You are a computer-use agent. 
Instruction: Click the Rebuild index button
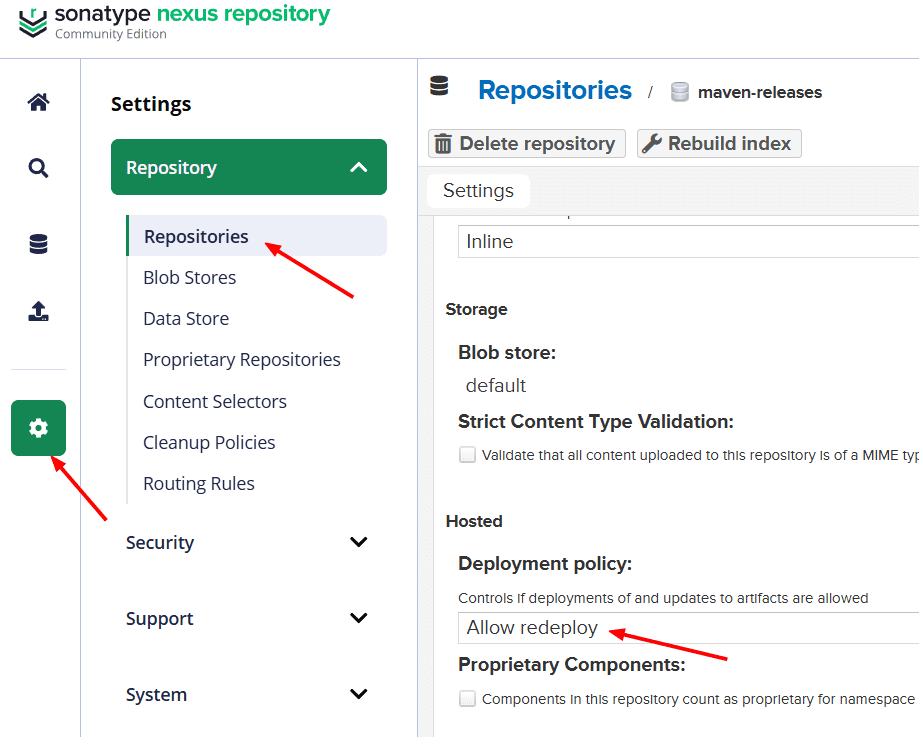pos(719,144)
